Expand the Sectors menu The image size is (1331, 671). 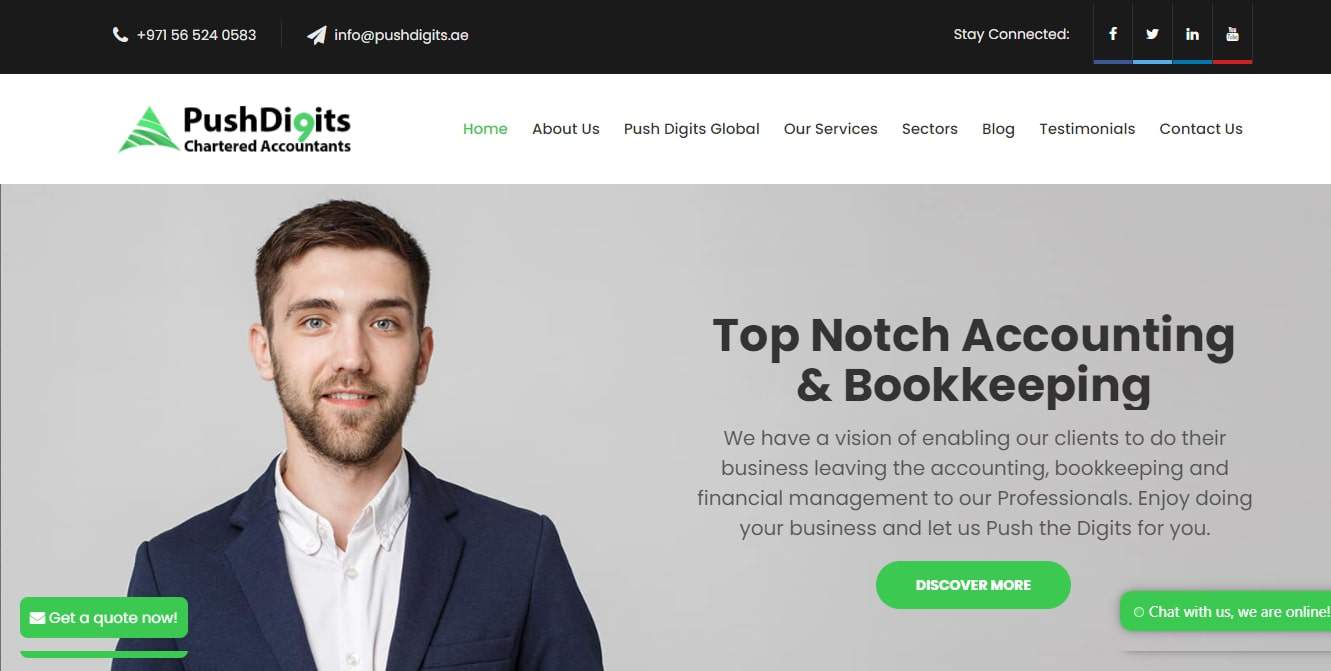(x=930, y=129)
